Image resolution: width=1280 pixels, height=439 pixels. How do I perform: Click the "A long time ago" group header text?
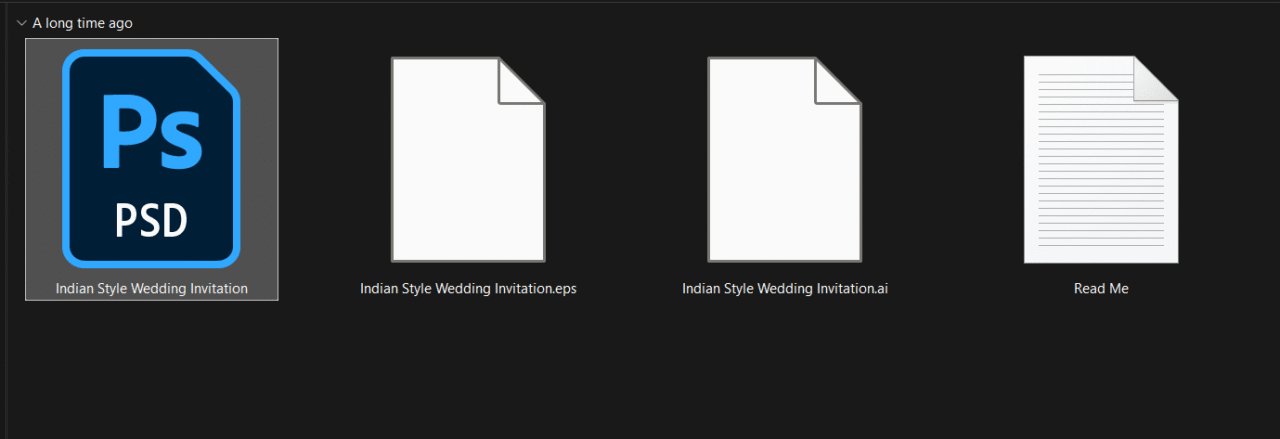point(82,23)
